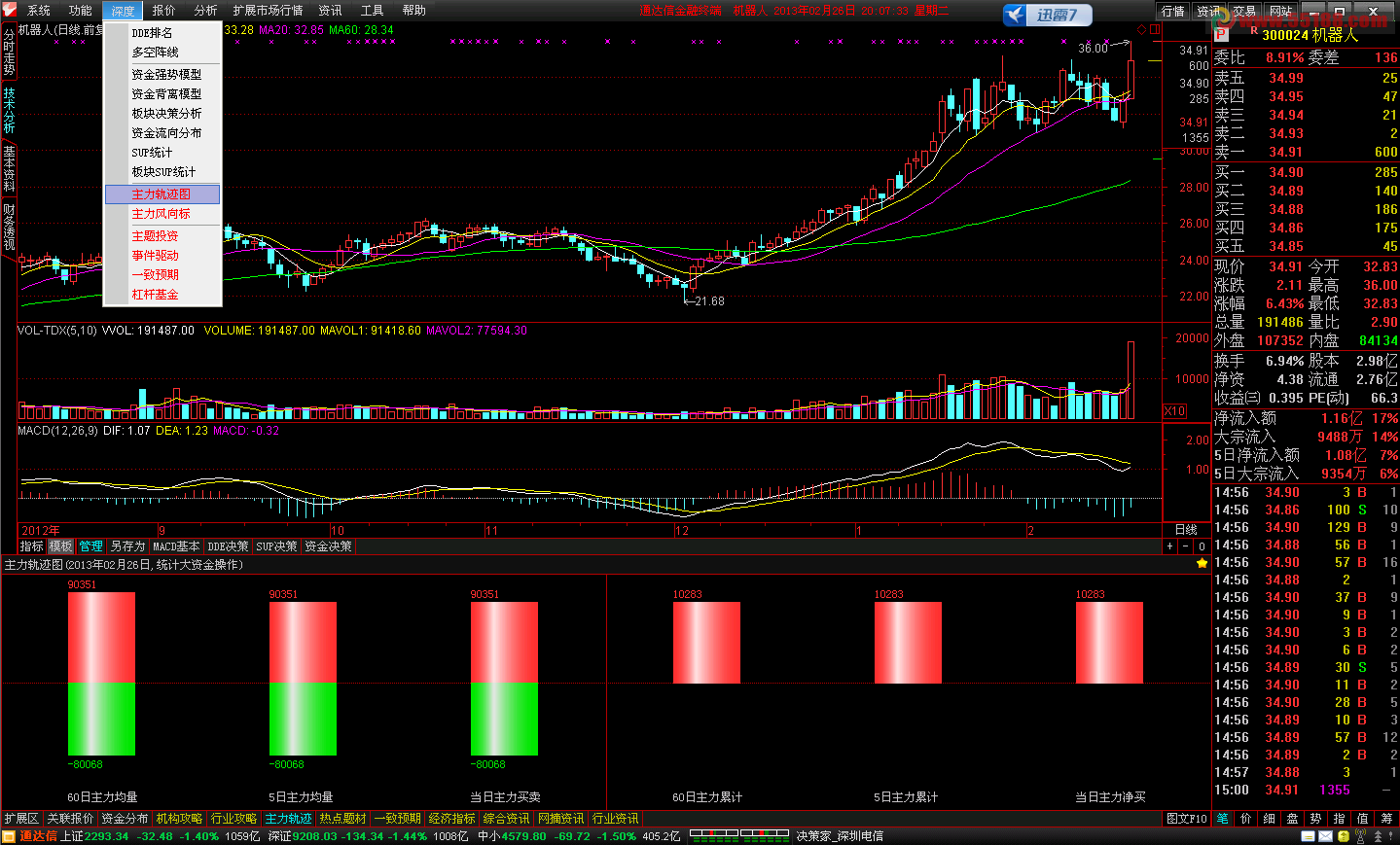Click the 图文F10 button
The width and height of the screenshot is (1400, 845).
1186,819
